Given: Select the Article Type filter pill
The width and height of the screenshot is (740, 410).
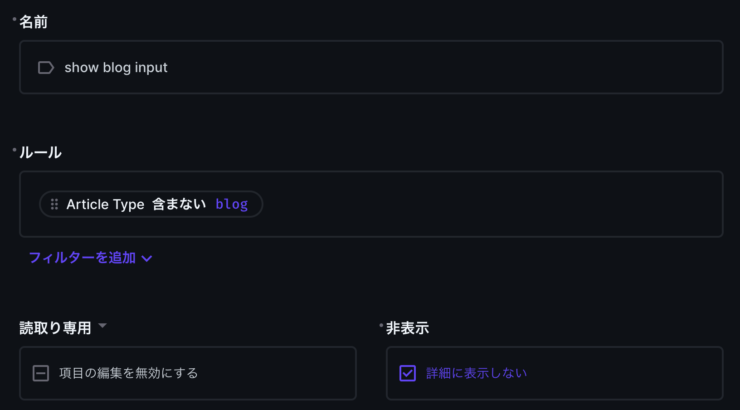Looking at the screenshot, I should 151,204.
